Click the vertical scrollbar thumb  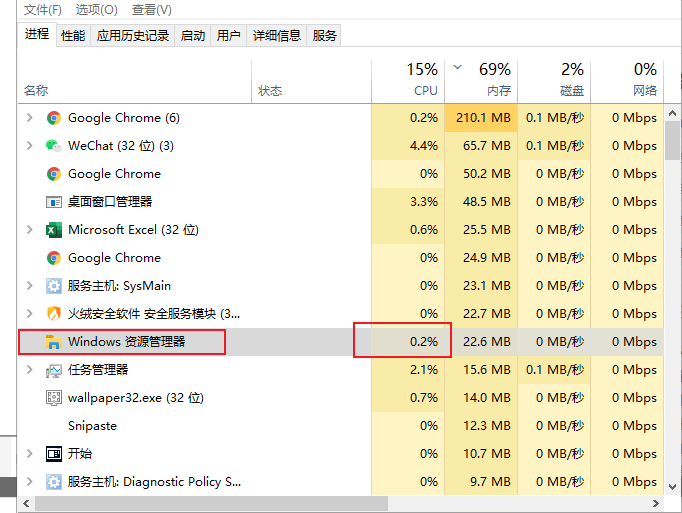point(672,141)
